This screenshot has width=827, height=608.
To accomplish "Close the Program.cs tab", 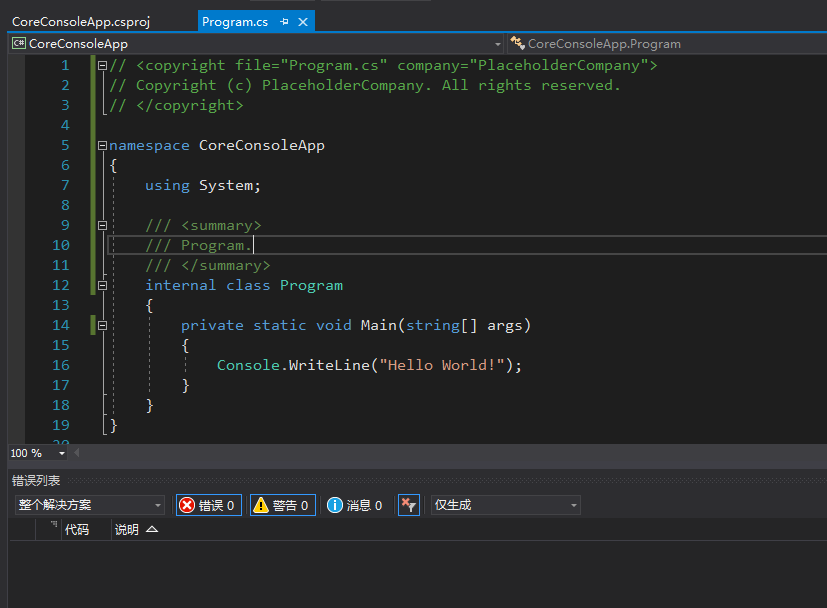I will tap(303, 22).
